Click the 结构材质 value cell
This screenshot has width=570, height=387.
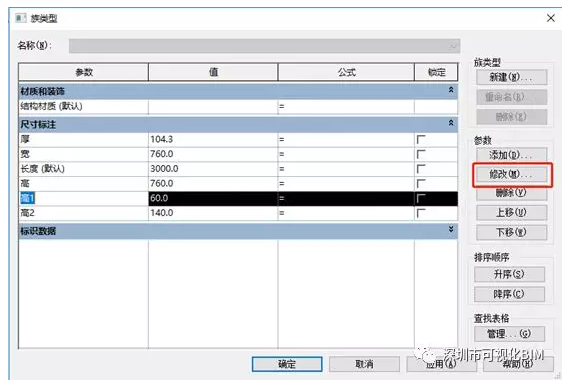213,106
